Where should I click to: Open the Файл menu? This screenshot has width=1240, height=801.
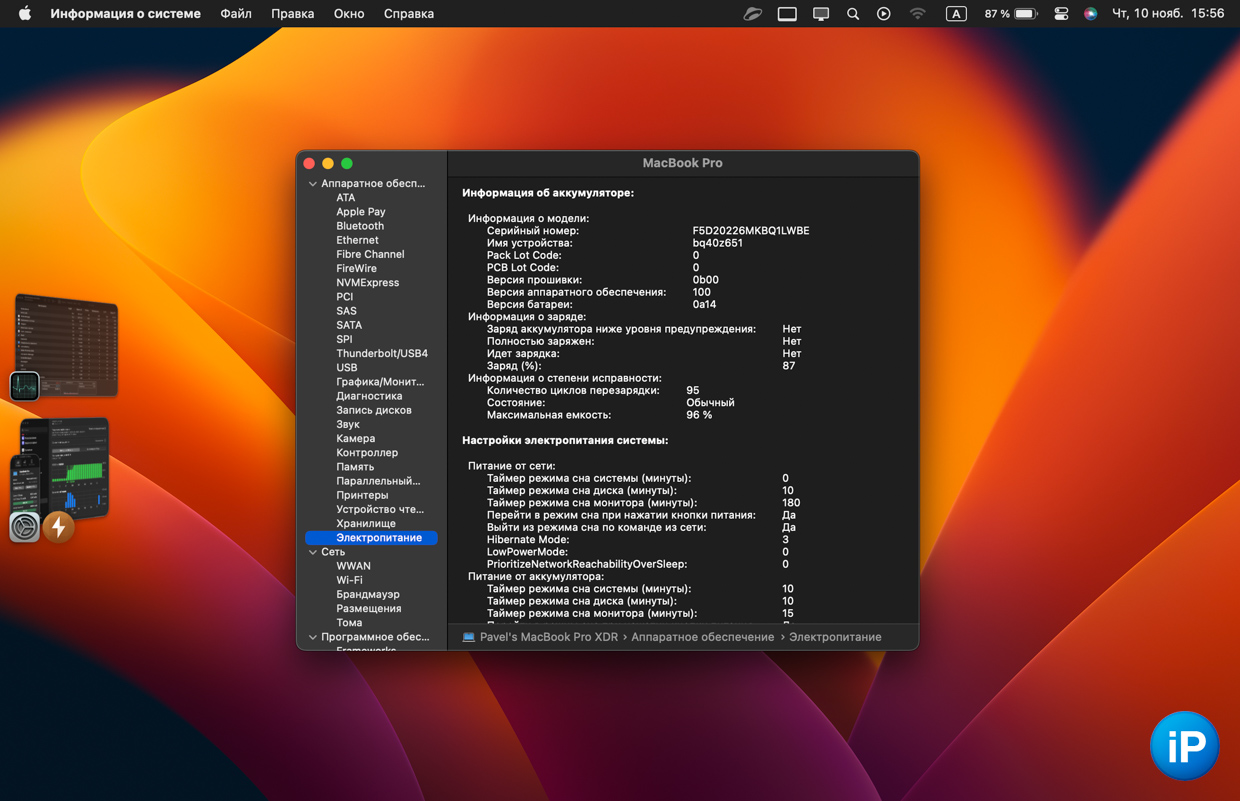click(236, 14)
